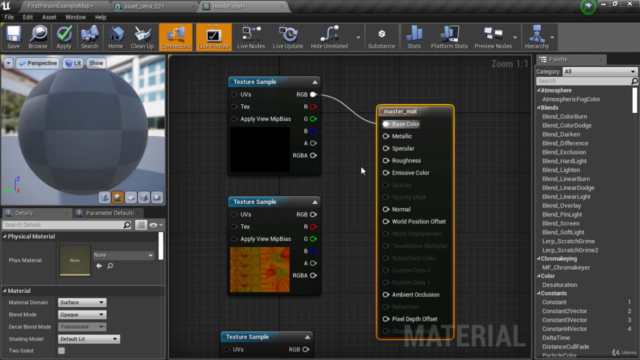Switch to the Parameter Defaults tab
The image size is (640, 360).
[108, 213]
